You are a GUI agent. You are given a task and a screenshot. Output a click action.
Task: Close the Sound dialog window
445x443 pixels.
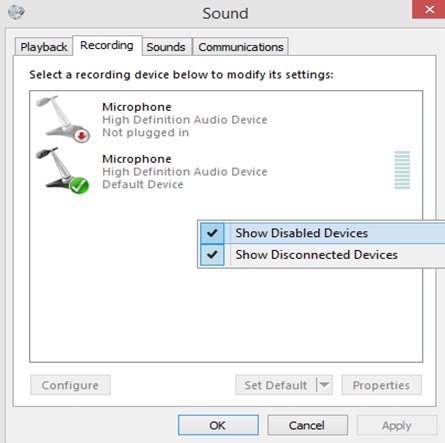pyautogui.click(x=429, y=9)
